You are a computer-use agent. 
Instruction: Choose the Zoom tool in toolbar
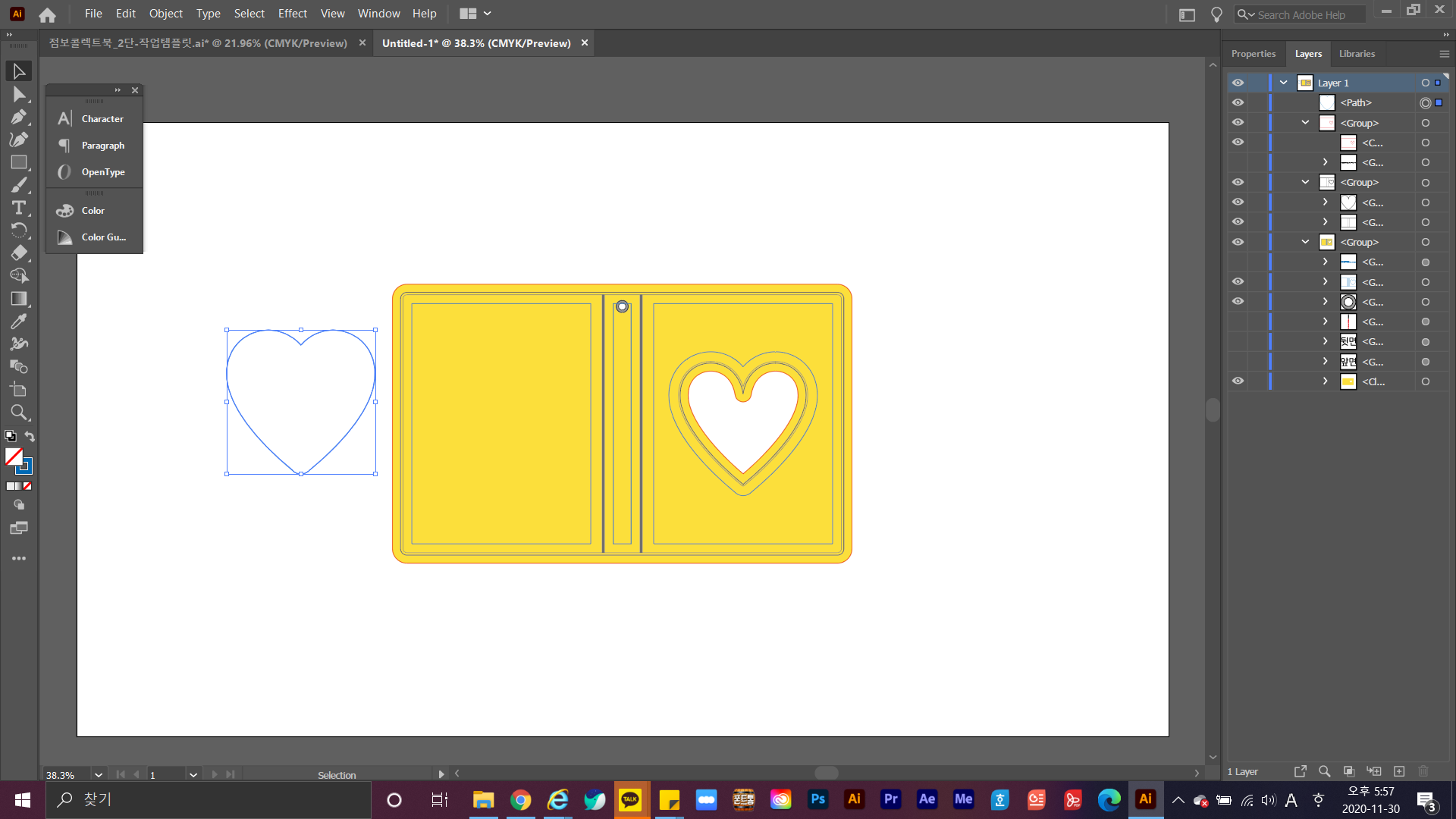18,413
